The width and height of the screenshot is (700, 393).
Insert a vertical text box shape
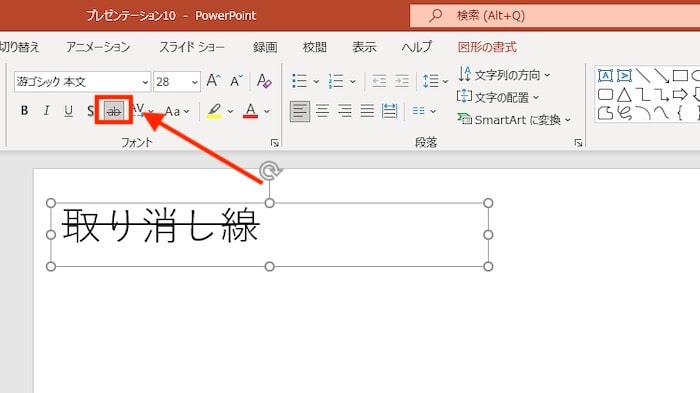[x=624, y=75]
